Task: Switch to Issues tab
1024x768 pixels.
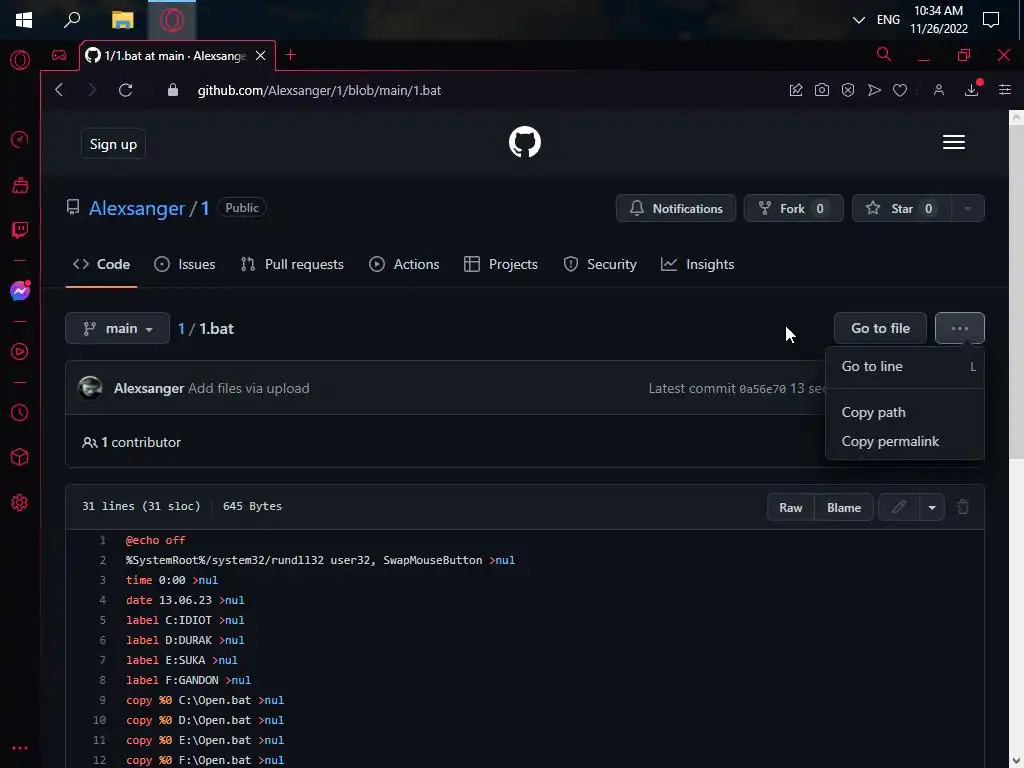Action: (185, 264)
